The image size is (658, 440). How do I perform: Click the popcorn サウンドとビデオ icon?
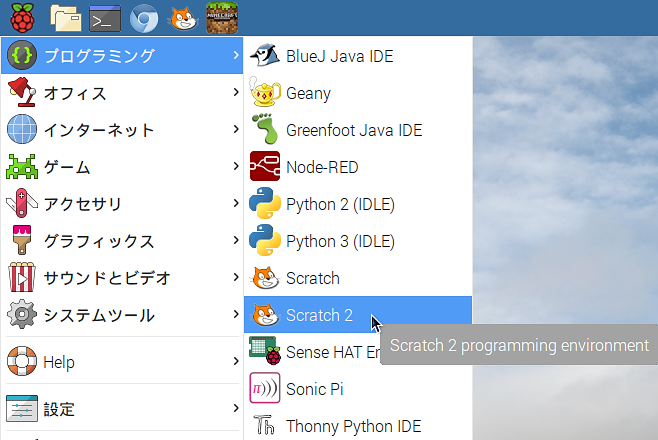(x=22, y=277)
